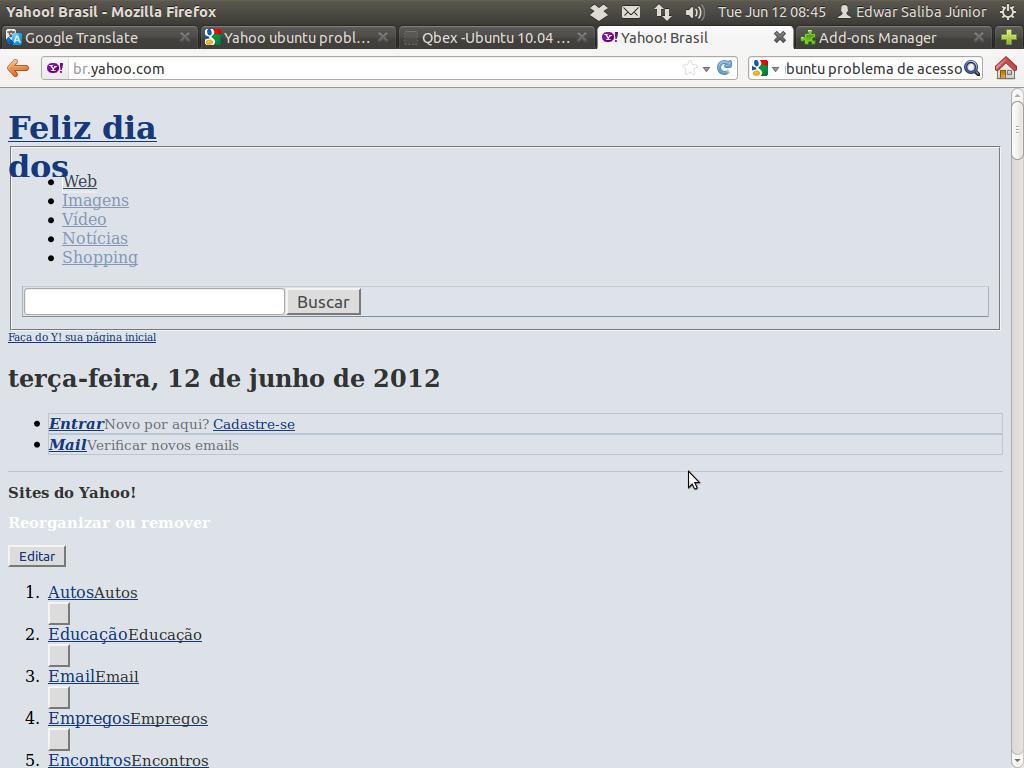Screen dimensions: 1024x768
Task: Click the small button beneath the Email link
Action: [59, 697]
